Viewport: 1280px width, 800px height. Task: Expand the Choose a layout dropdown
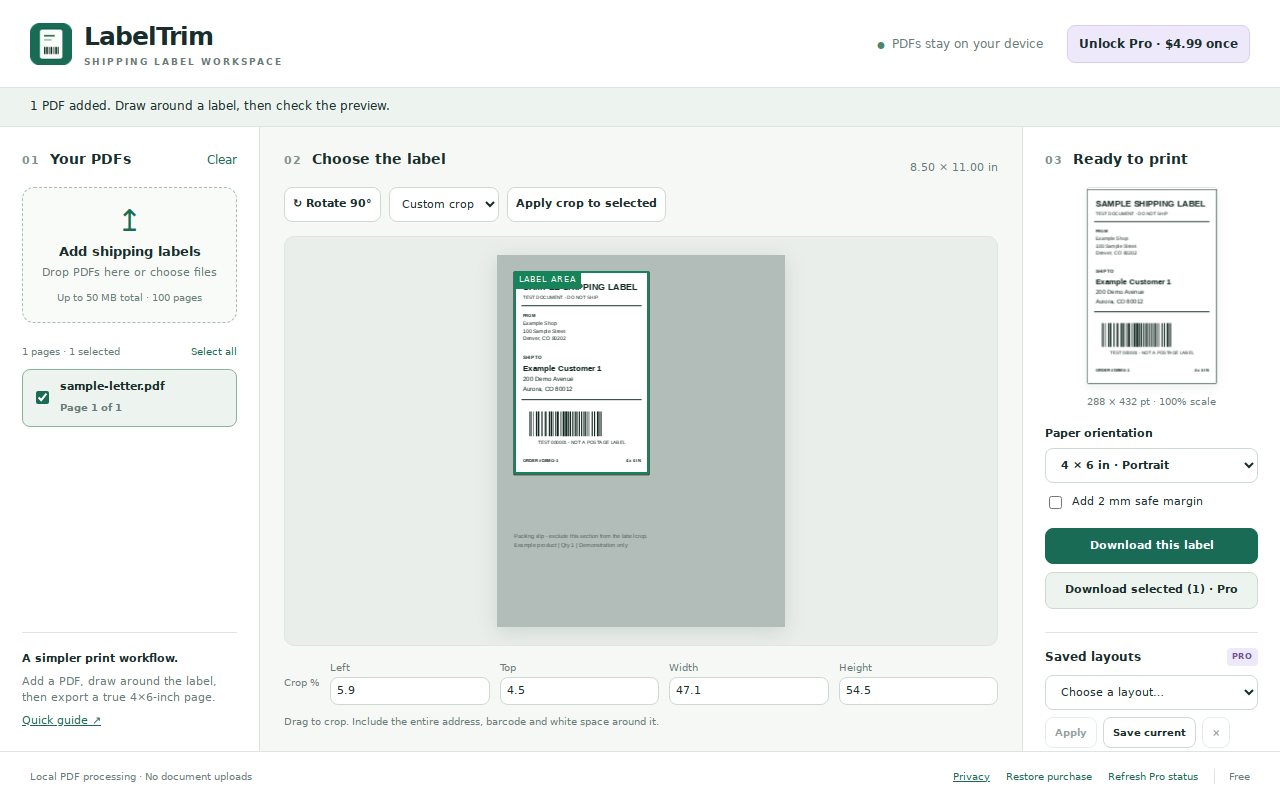coord(1151,692)
